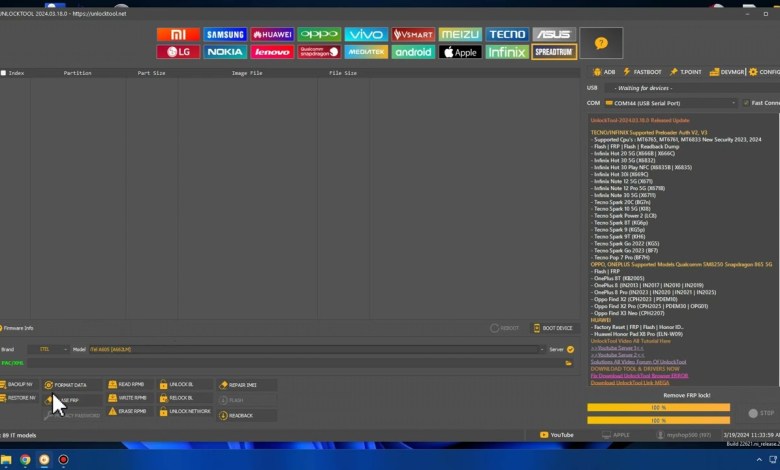
Task: Toggle the Fast Connect checkbox
Action: [746, 103]
